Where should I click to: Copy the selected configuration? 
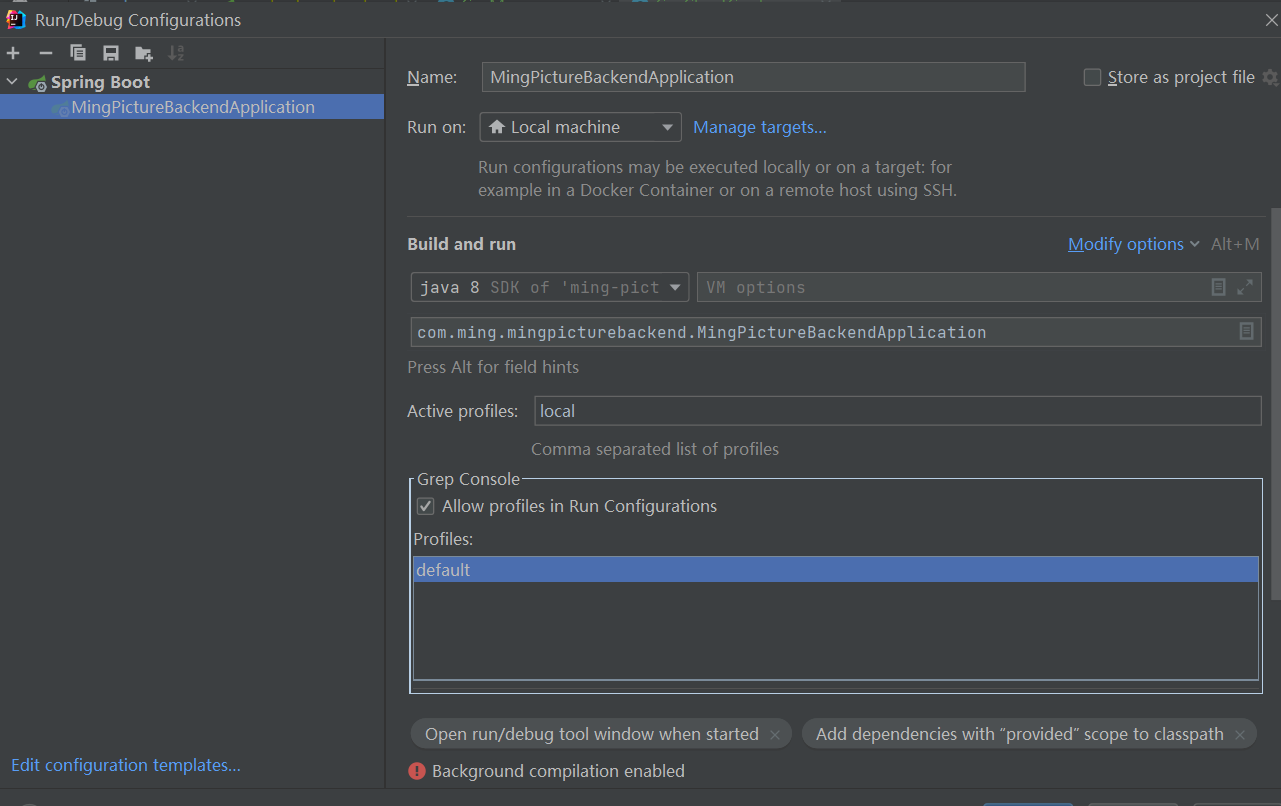(78, 53)
